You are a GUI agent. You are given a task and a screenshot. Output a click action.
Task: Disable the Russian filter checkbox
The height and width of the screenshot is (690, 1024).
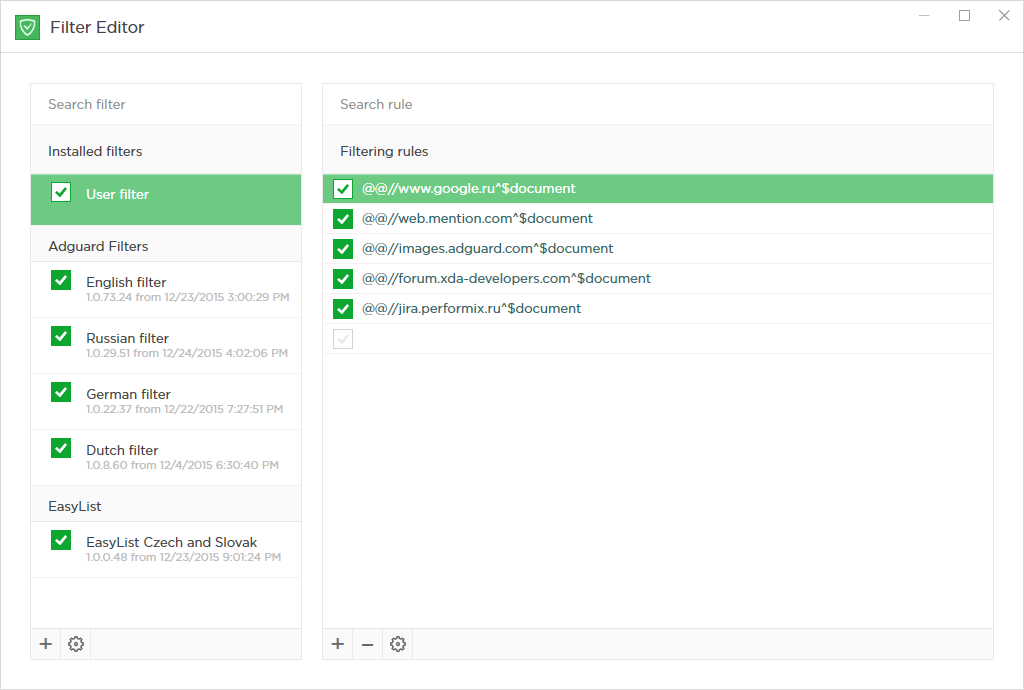click(61, 336)
